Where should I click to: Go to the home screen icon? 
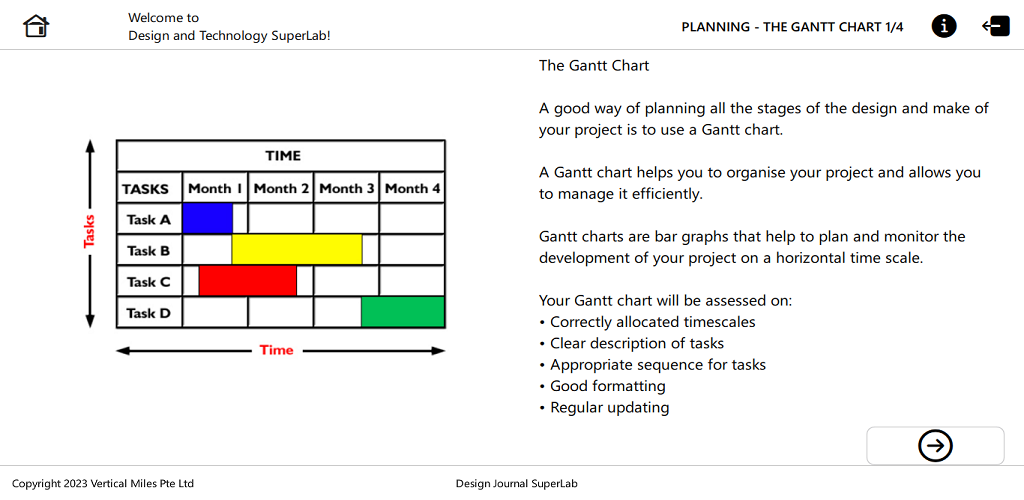pos(36,26)
